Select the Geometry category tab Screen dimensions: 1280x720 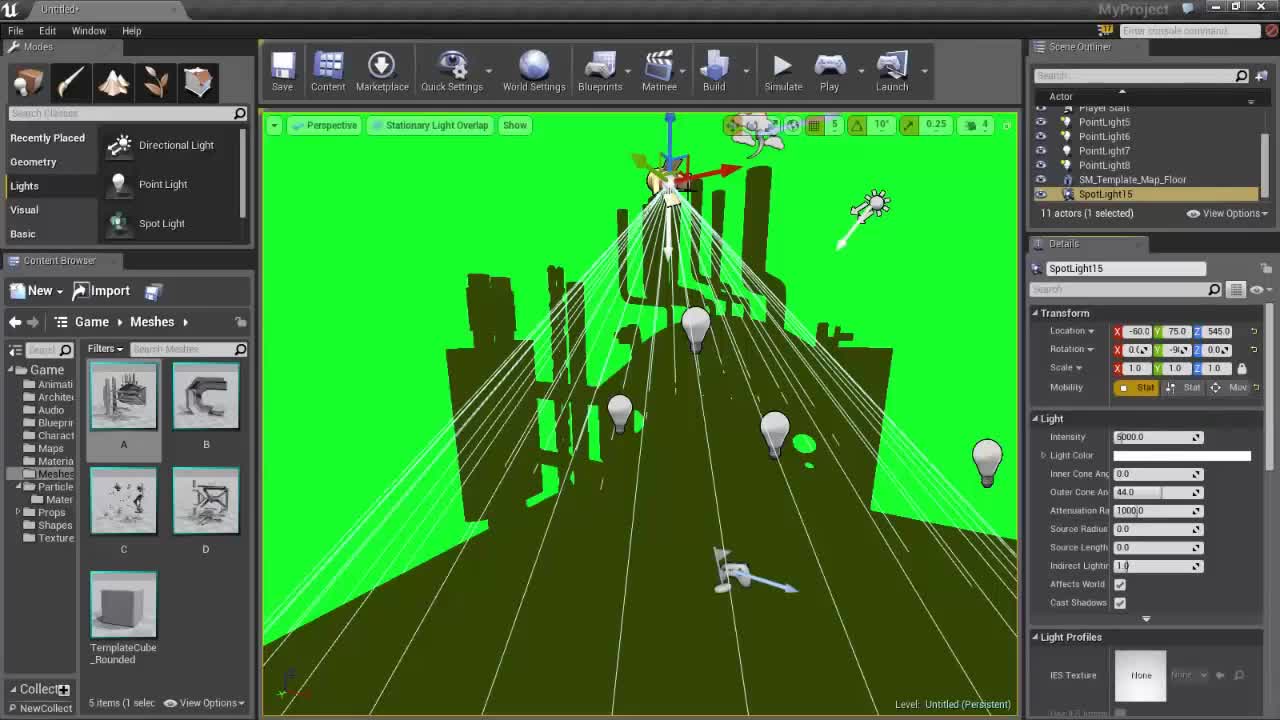[x=33, y=162]
